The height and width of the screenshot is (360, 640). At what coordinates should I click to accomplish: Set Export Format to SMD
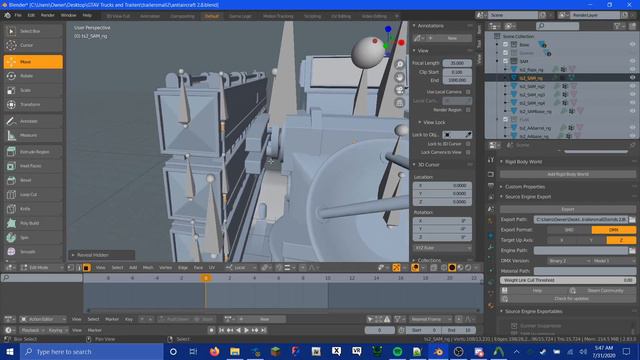[x=569, y=230]
